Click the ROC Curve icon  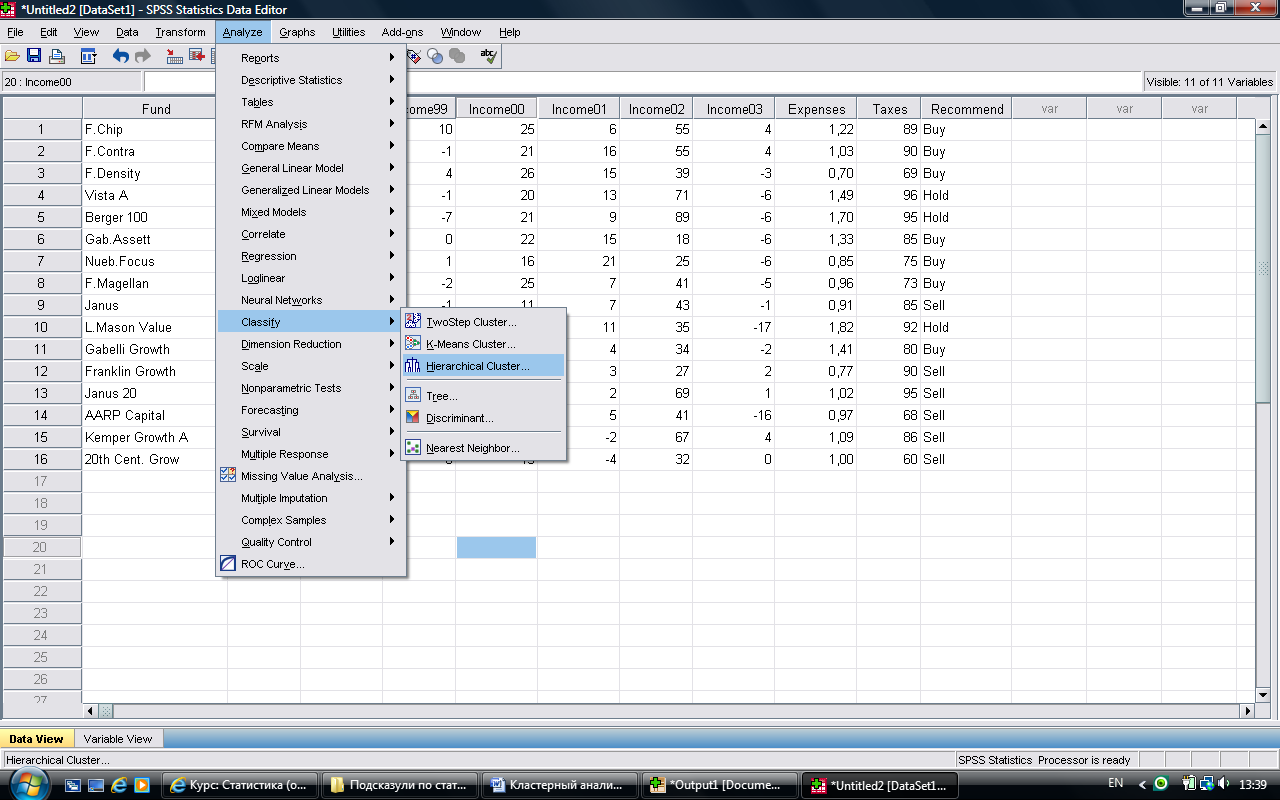(x=228, y=564)
